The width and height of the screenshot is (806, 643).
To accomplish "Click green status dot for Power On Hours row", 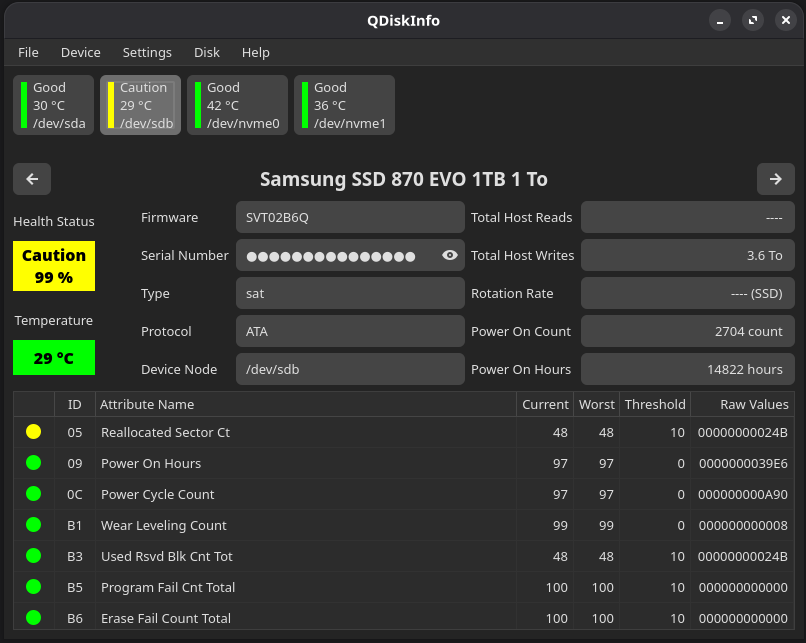I will [x=33, y=463].
